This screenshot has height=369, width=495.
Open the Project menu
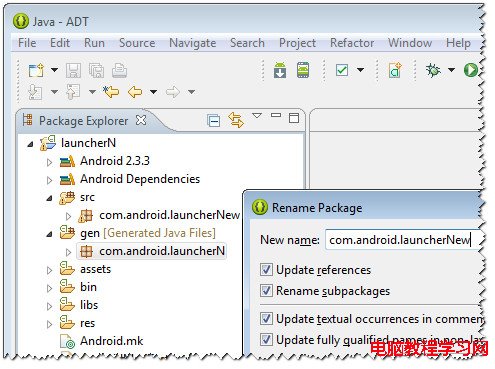[297, 43]
